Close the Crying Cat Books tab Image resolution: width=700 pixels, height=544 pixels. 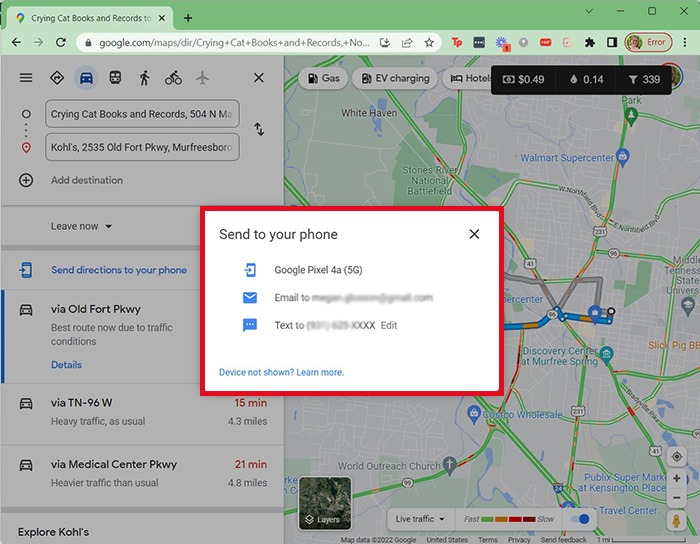[162, 18]
